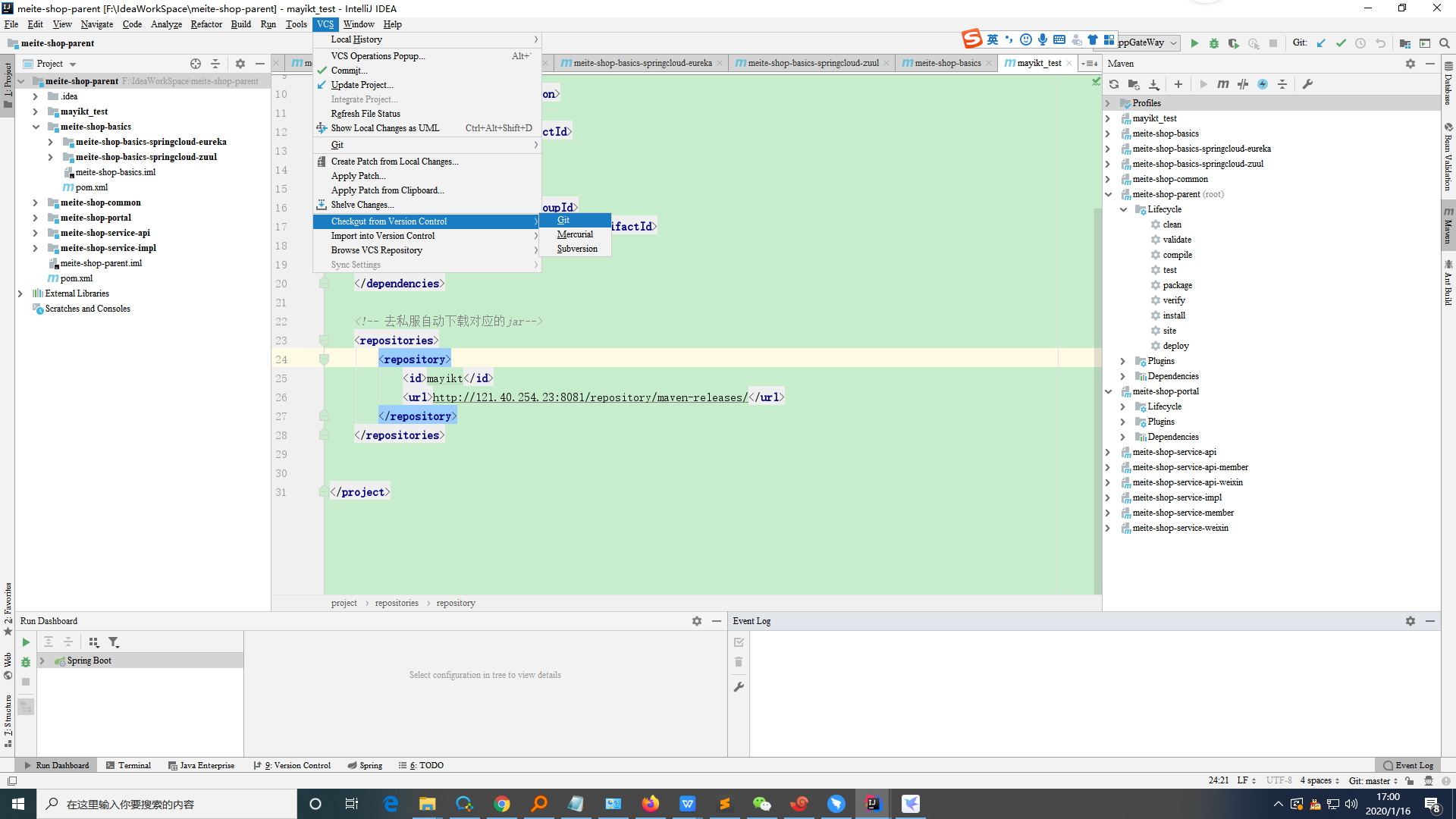Expand External Libraries node
Image resolution: width=1456 pixels, height=819 pixels.
(x=20, y=293)
